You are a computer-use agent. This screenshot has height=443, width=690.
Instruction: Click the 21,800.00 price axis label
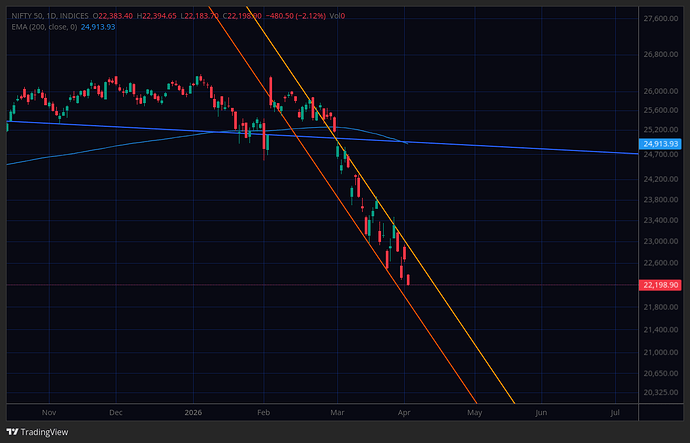(661, 307)
